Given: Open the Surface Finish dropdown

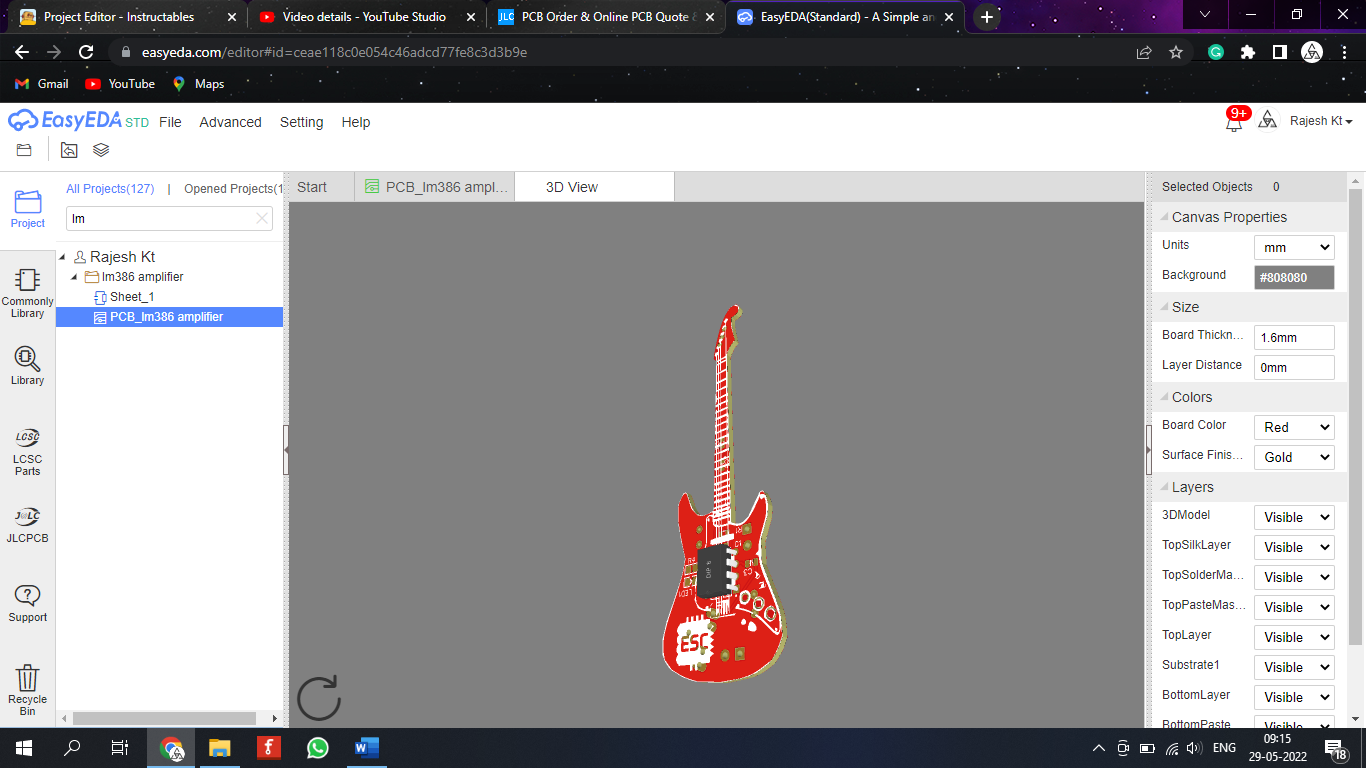Looking at the screenshot, I should coord(1294,457).
